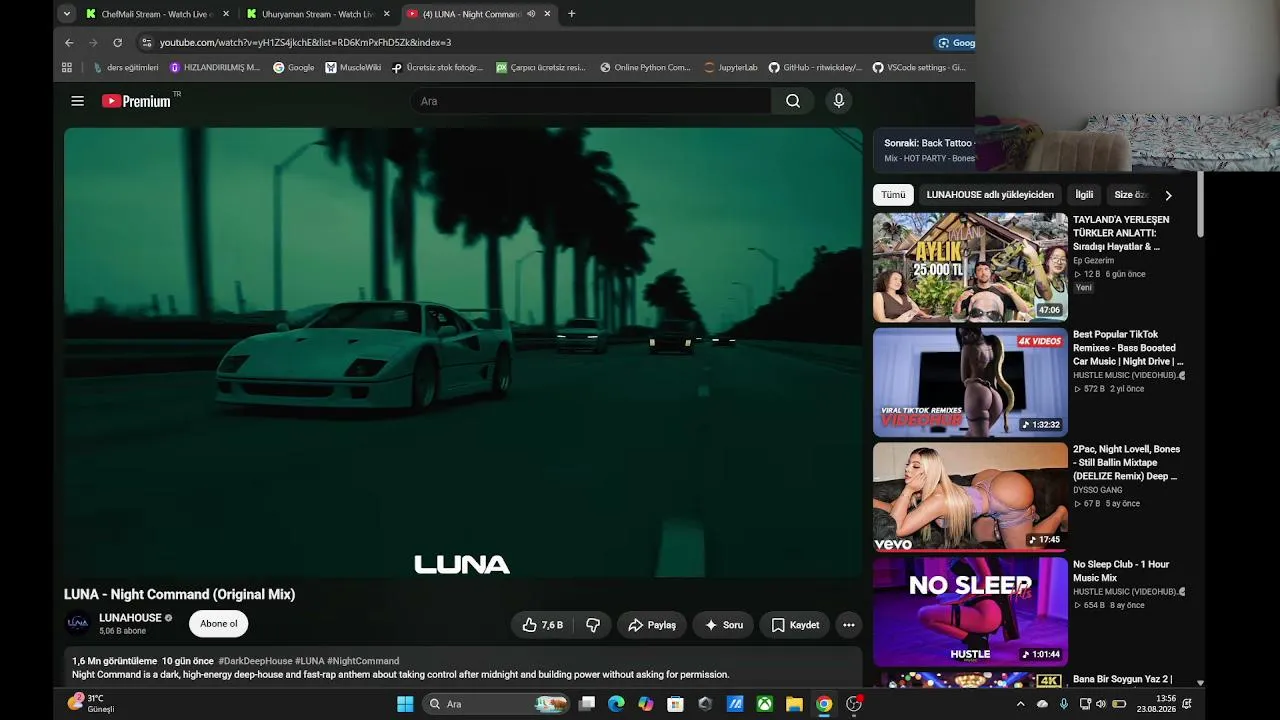Open the apps grid in bookmarks bar
The height and width of the screenshot is (720, 1280).
click(67, 68)
